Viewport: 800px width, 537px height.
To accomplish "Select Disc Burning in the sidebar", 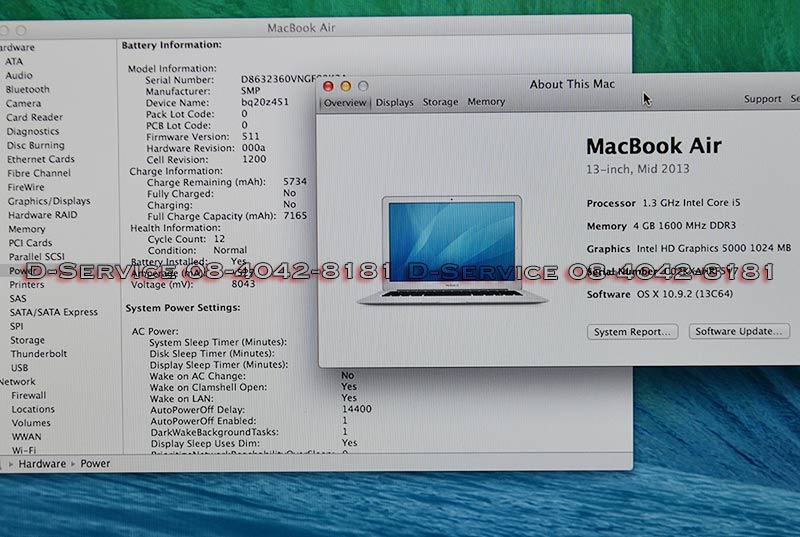I will pos(36,145).
